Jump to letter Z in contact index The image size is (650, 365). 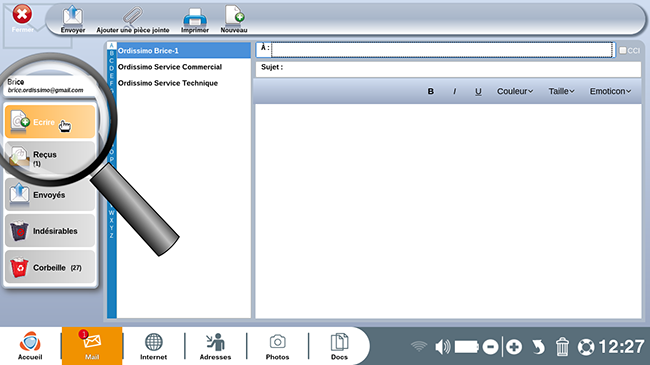(112, 236)
